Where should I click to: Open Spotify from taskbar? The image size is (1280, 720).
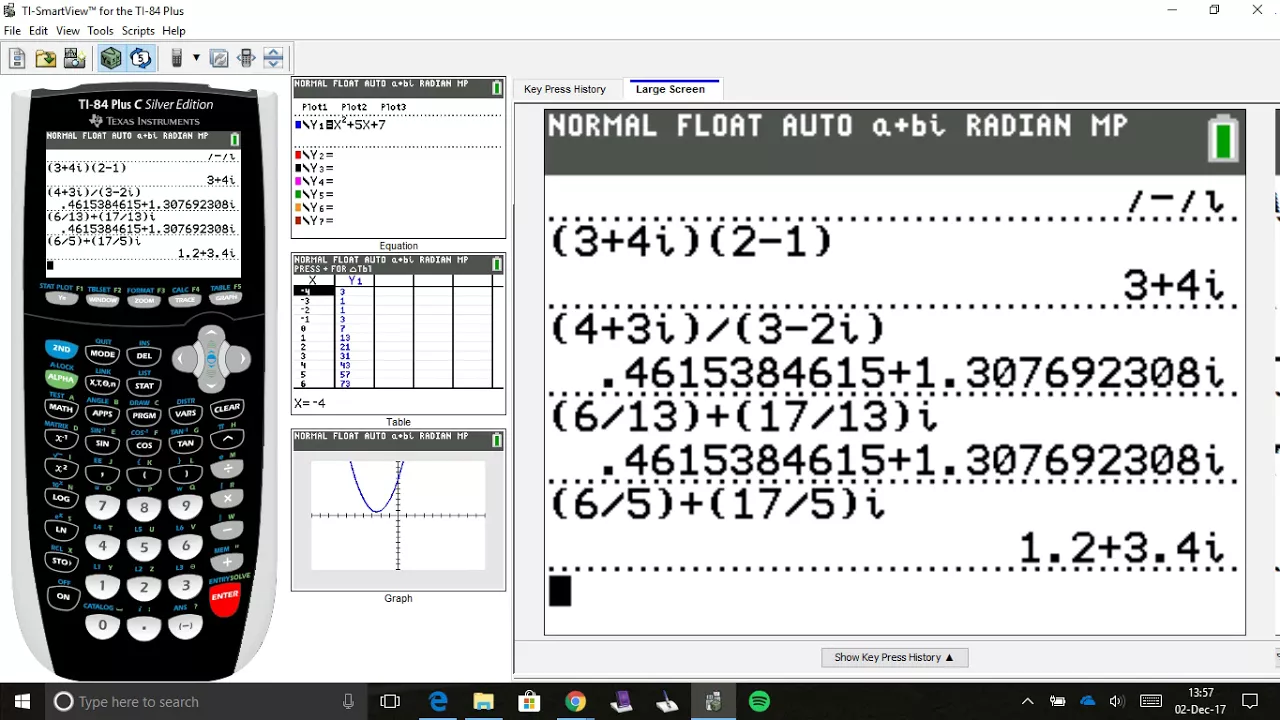(759, 702)
